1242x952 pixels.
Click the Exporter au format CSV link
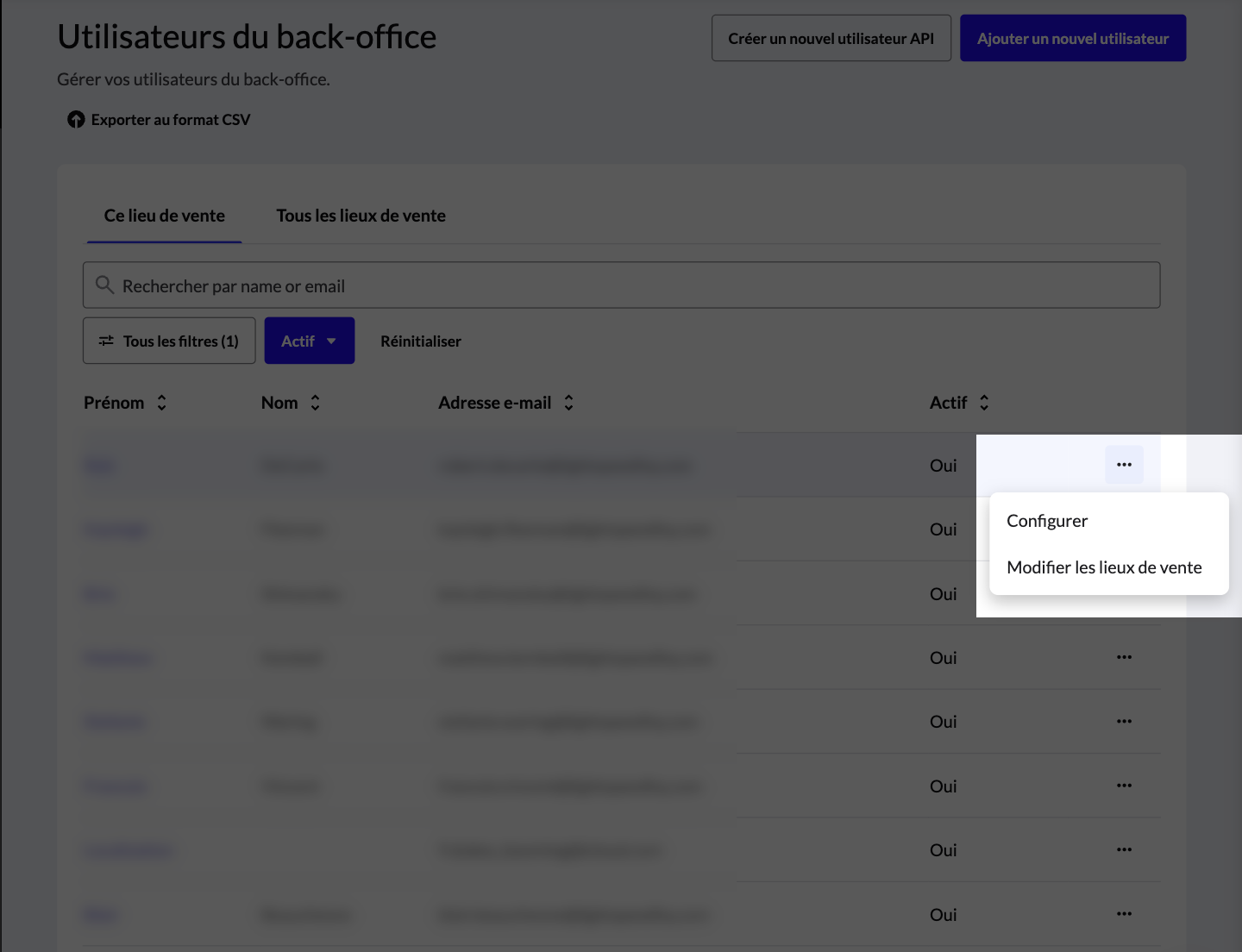point(159,120)
